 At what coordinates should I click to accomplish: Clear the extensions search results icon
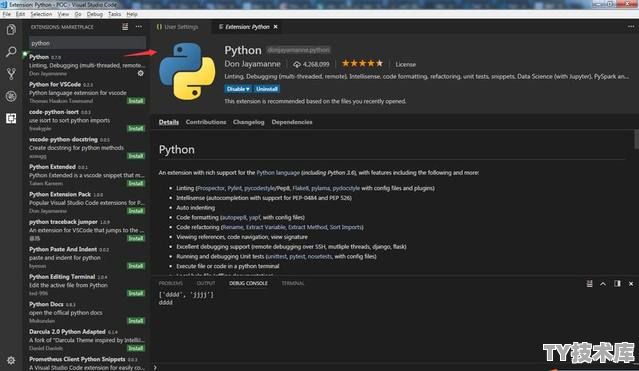point(125,27)
